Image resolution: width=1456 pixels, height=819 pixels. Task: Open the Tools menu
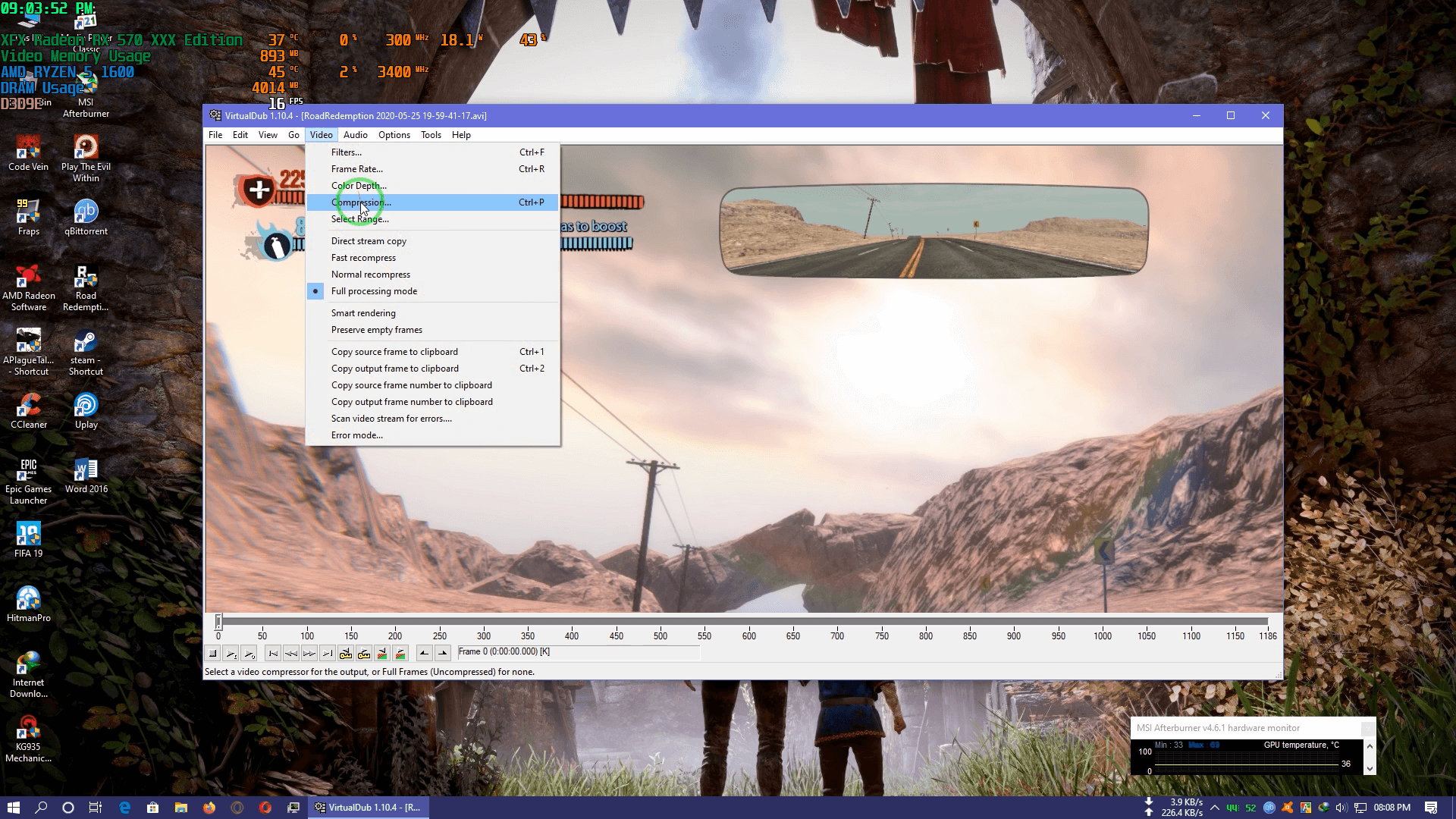click(431, 135)
